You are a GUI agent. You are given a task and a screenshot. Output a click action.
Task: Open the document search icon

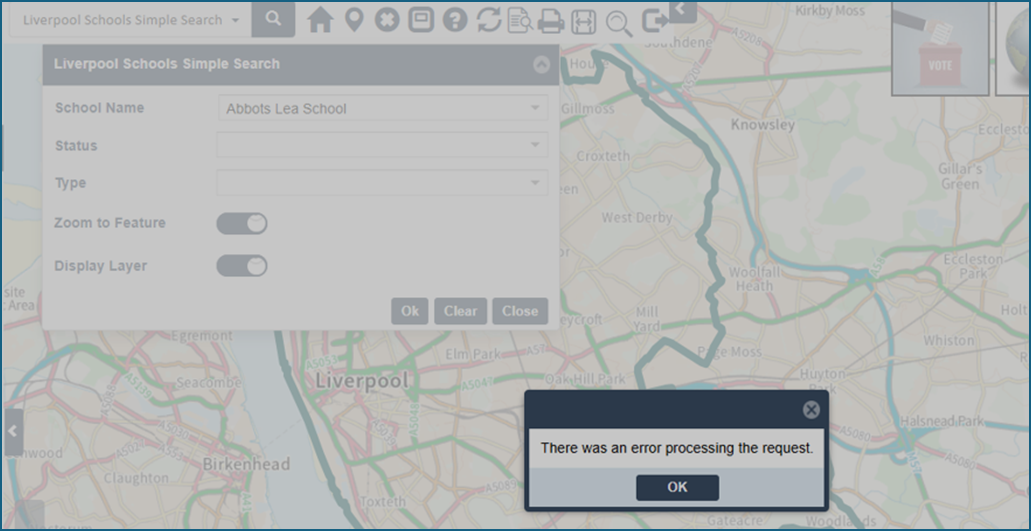pyautogui.click(x=520, y=21)
